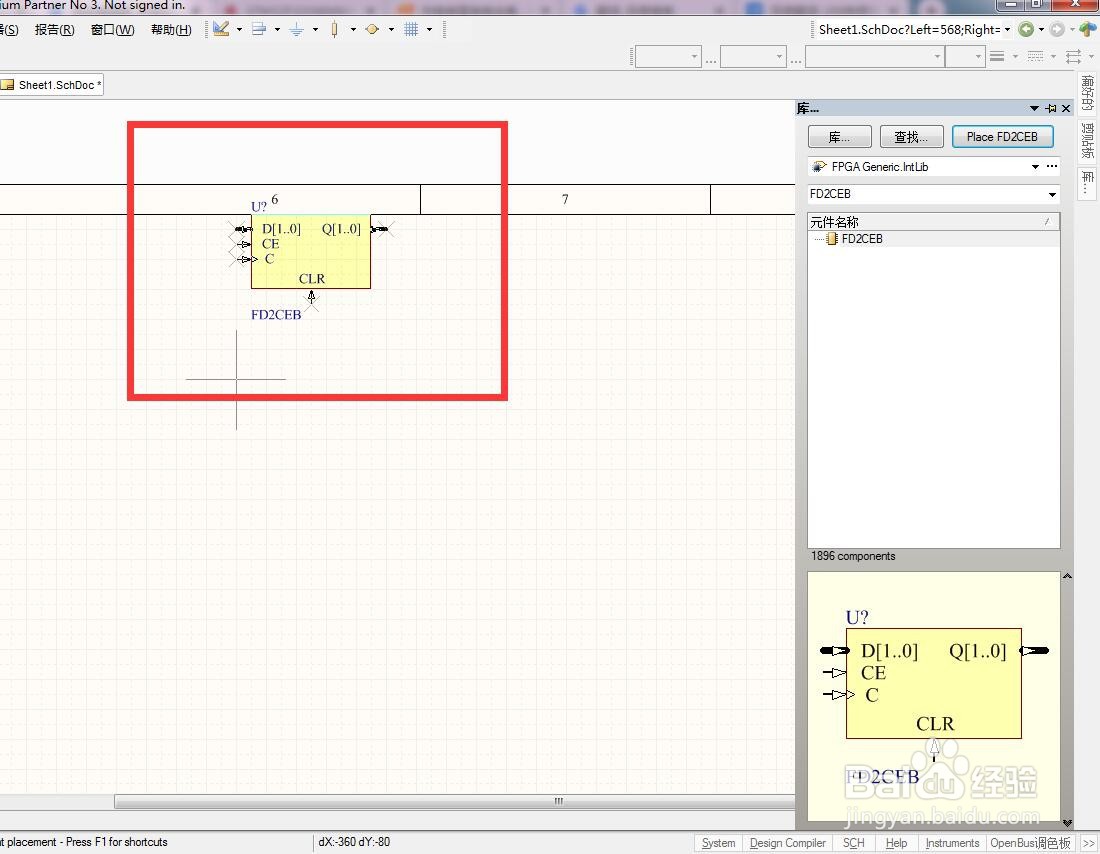
Task: Open the Sheet1.SchDoc address bar dropdown
Action: click(1007, 29)
